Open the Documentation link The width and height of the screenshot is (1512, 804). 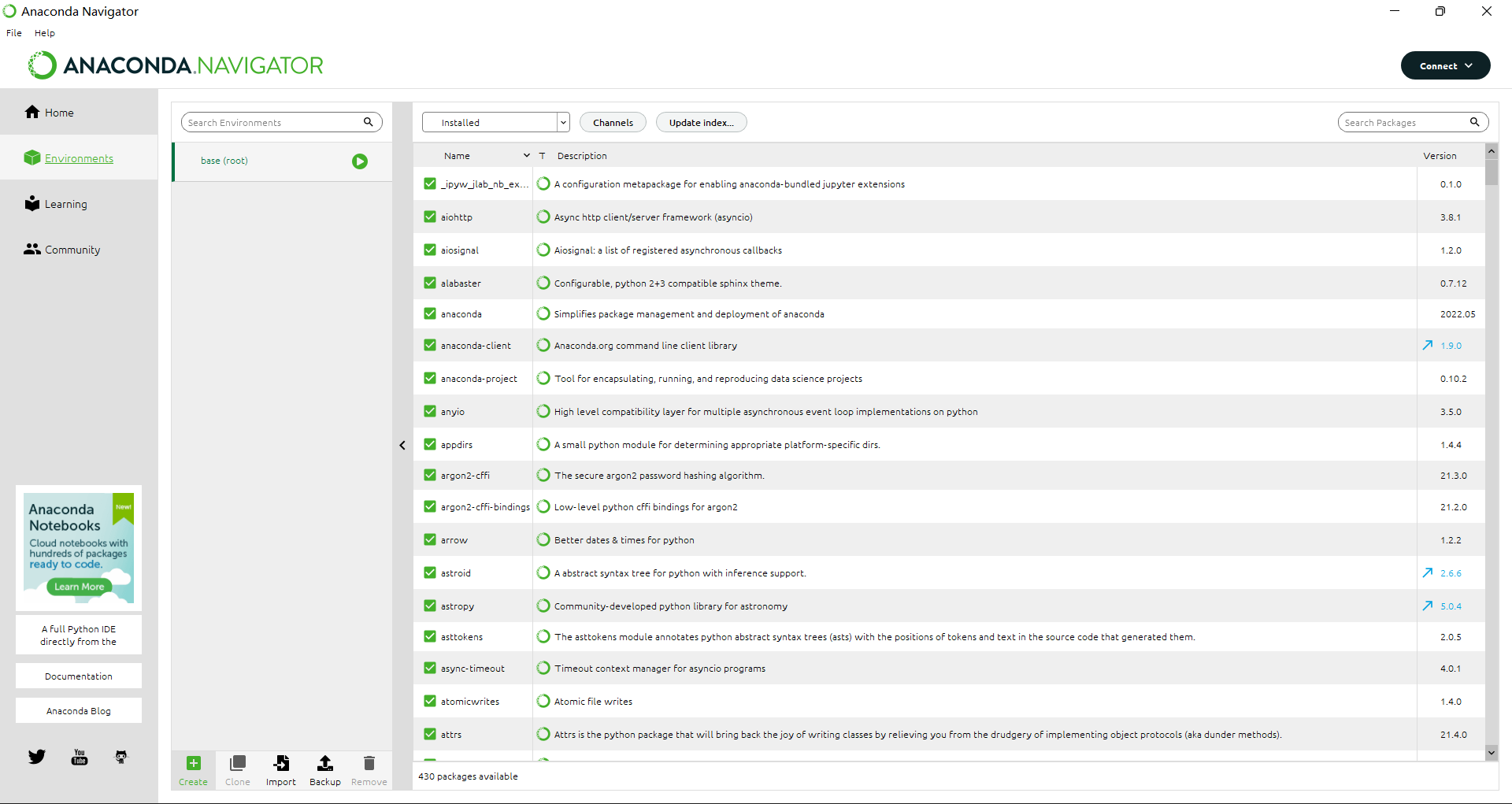79,676
